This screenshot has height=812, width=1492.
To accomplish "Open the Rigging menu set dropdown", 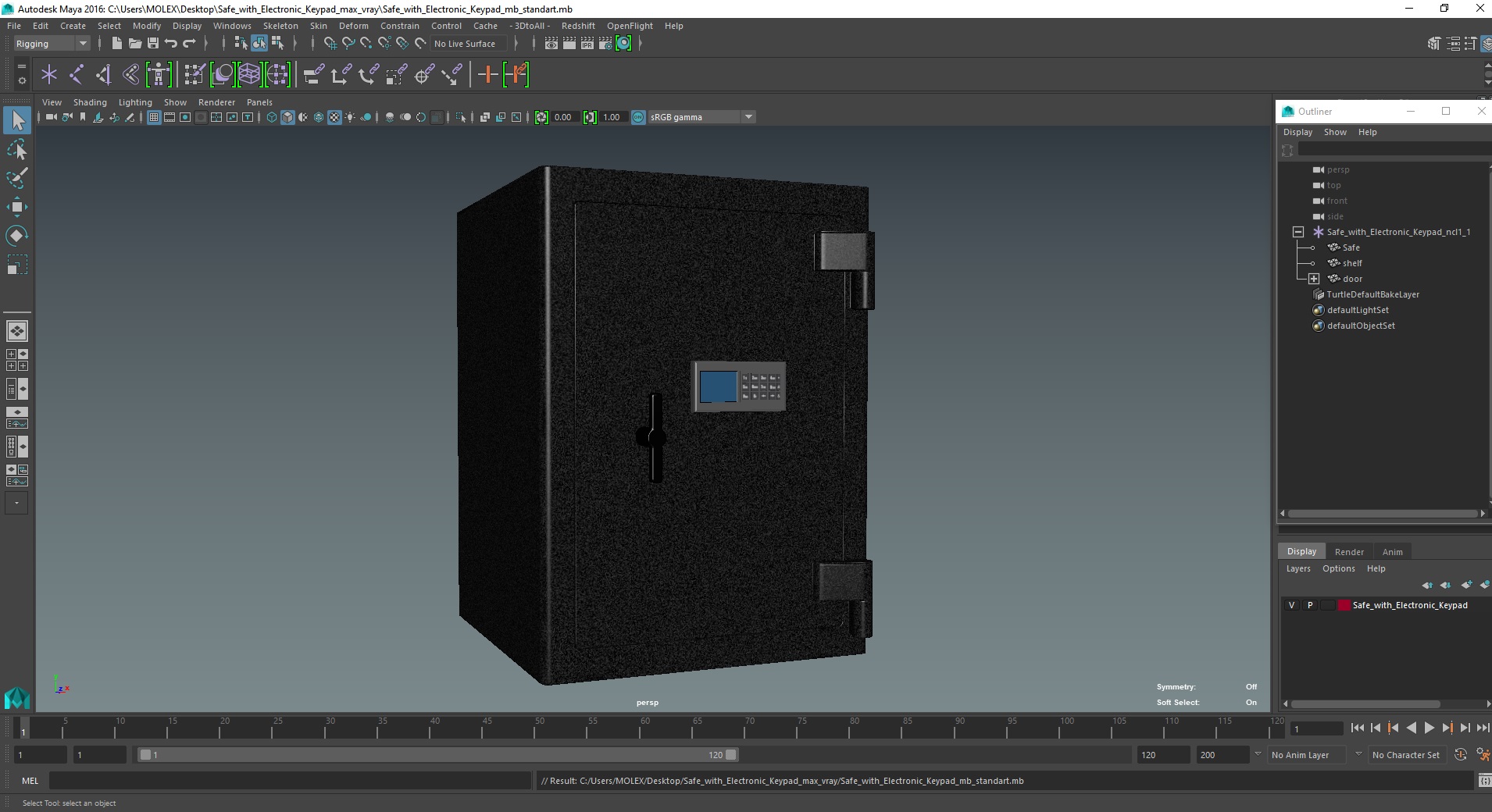I will [x=52, y=44].
